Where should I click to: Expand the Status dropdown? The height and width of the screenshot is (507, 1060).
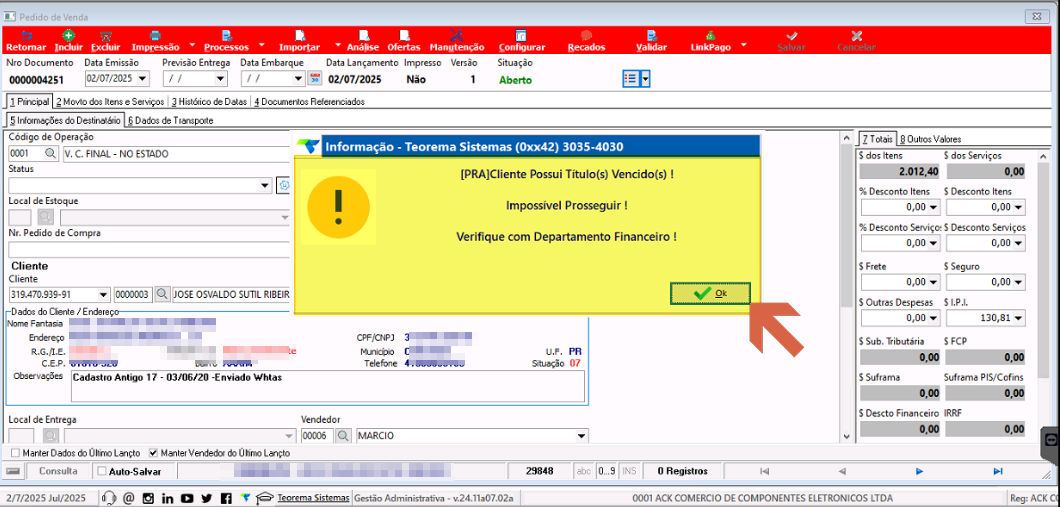[265, 185]
